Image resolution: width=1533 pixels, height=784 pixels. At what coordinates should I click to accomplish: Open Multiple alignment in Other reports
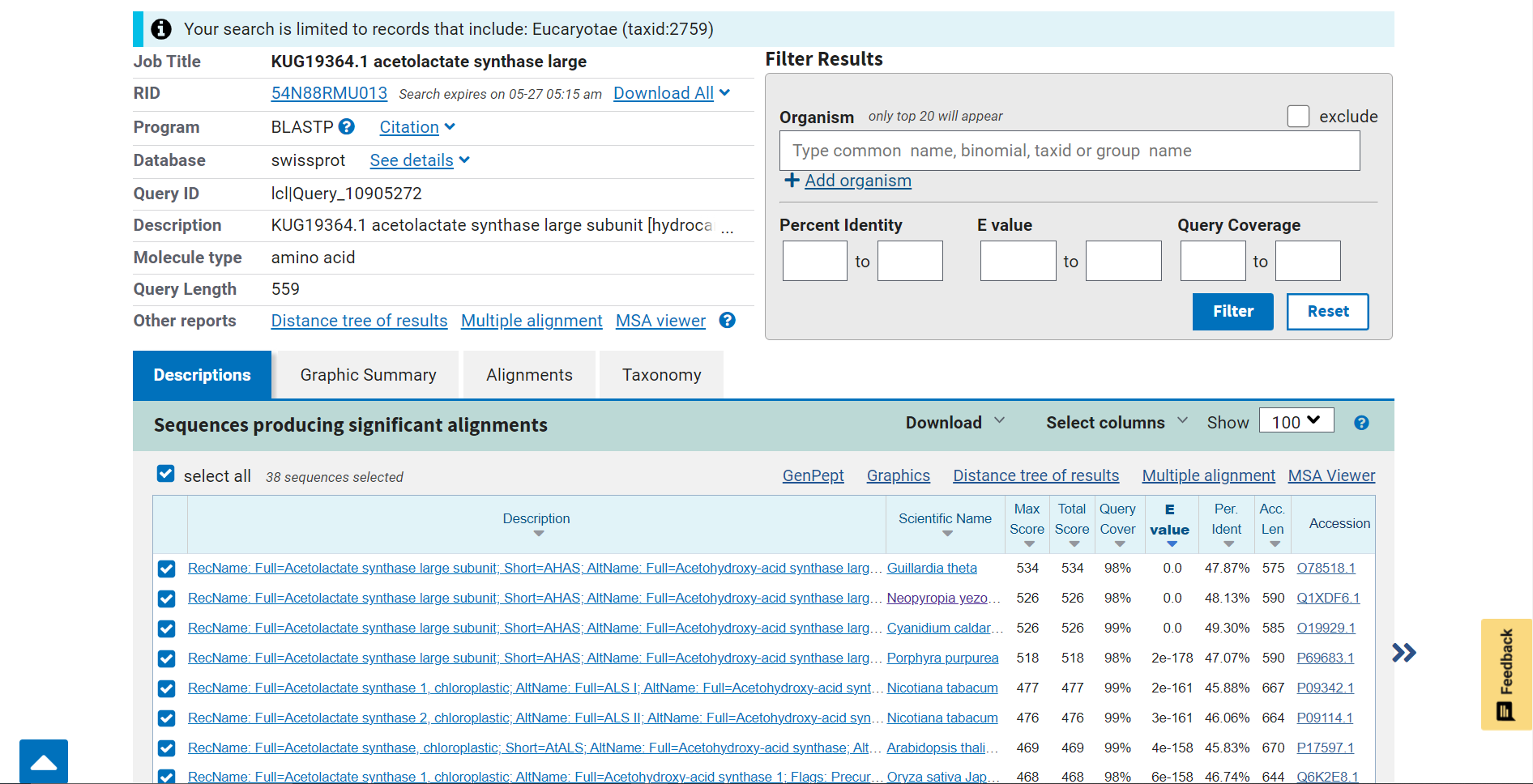click(532, 321)
